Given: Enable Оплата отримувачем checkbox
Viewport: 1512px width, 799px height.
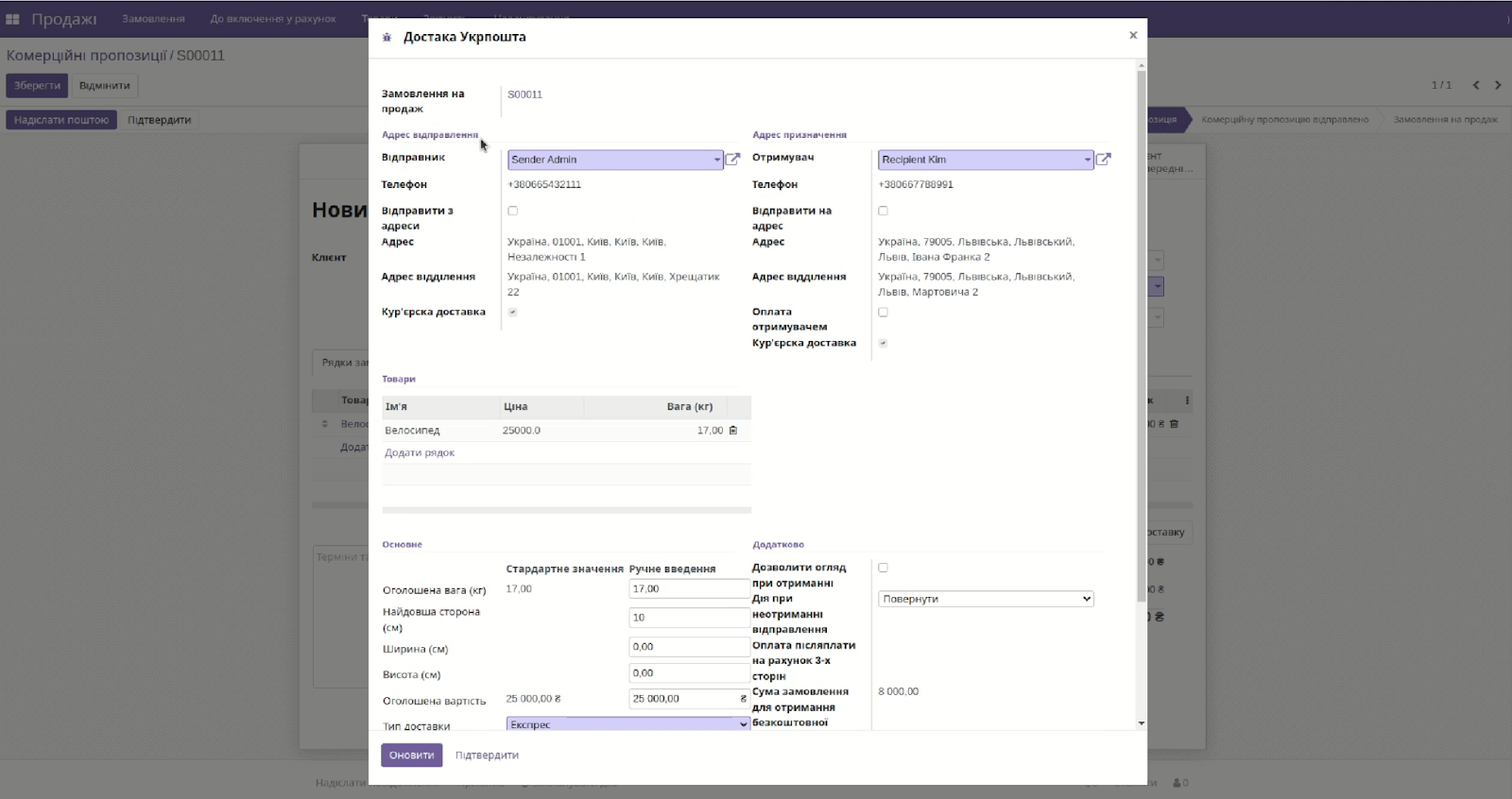Looking at the screenshot, I should 884,313.
